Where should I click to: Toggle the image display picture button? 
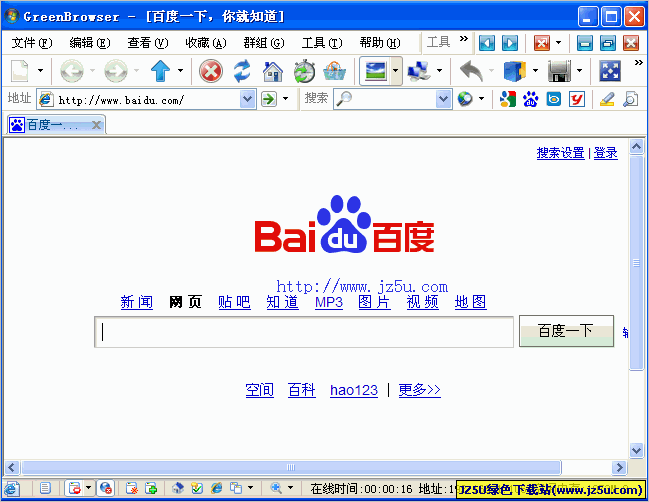[x=375, y=71]
